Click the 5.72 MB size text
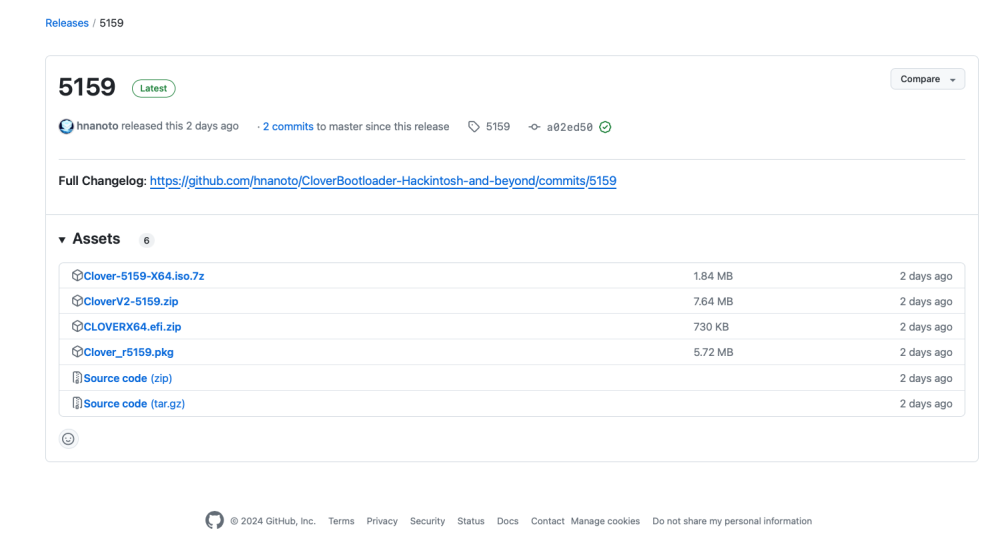Image resolution: width=1000 pixels, height=553 pixels. [x=713, y=353]
